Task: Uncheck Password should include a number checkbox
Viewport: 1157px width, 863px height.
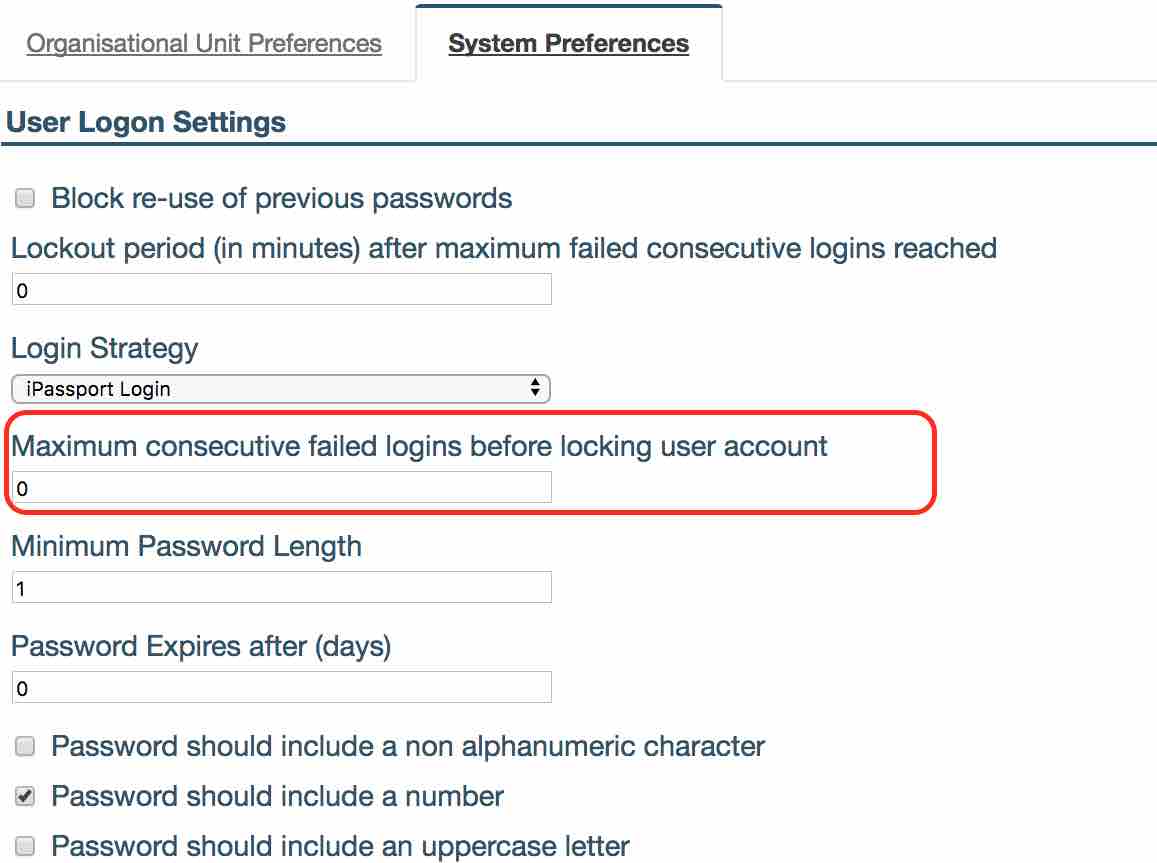Action: pos(25,797)
